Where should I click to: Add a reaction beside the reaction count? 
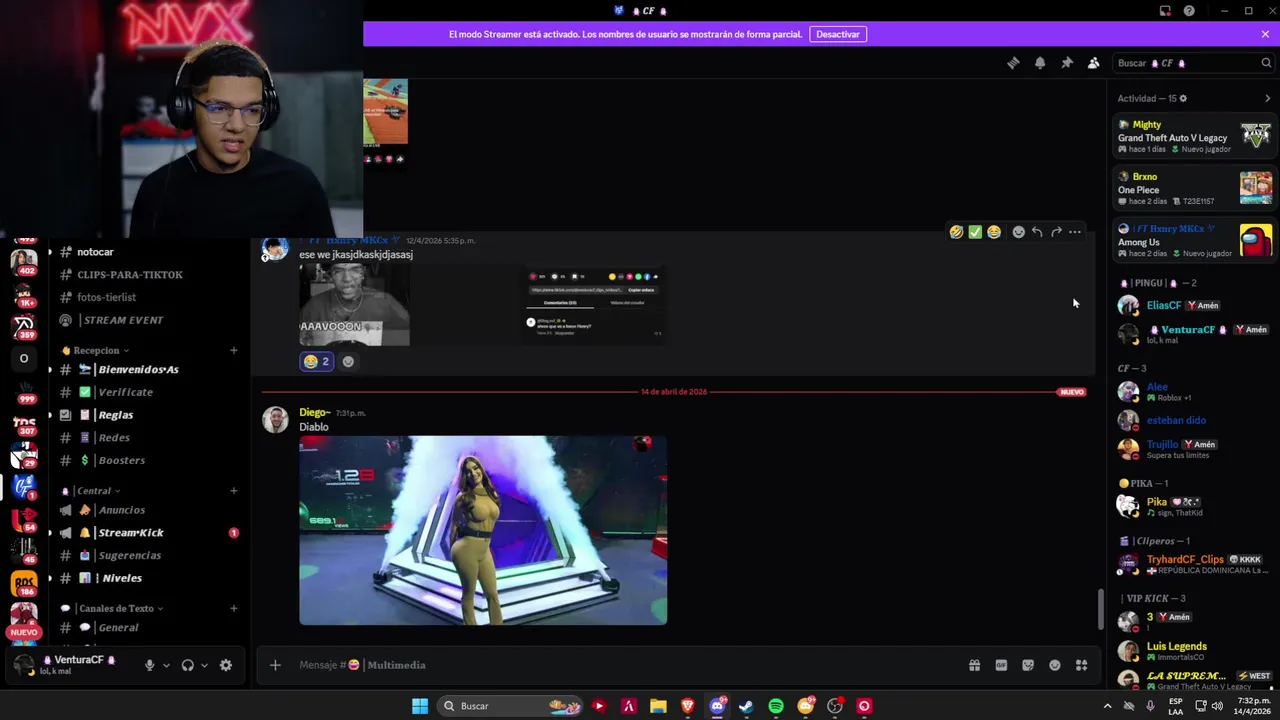pyautogui.click(x=348, y=361)
